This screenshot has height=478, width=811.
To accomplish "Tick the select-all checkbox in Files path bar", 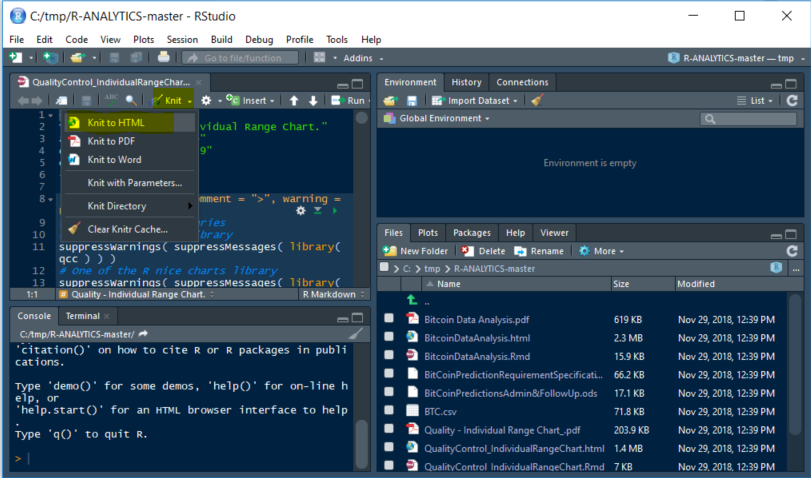I will [x=384, y=267].
